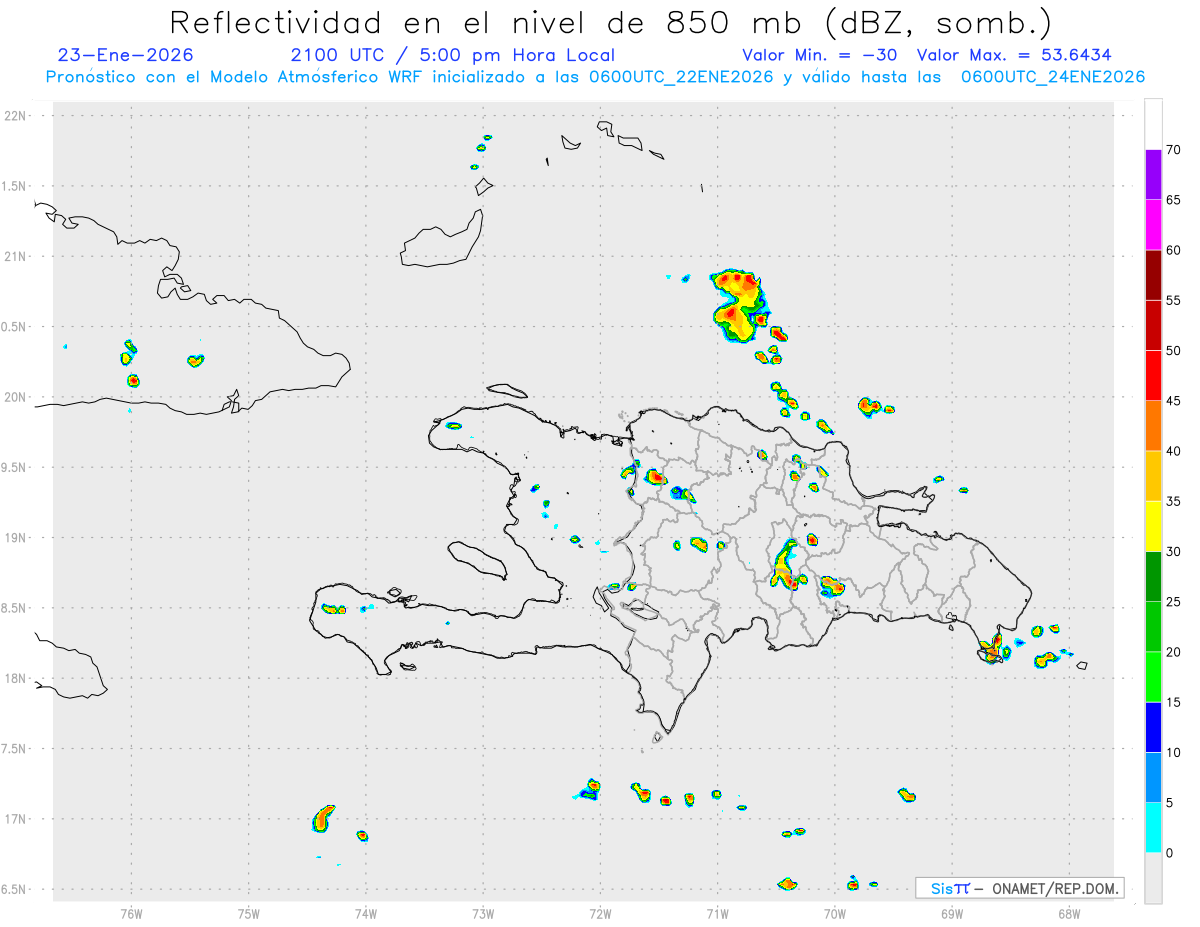Click the '22N' latitude label

click(17, 116)
